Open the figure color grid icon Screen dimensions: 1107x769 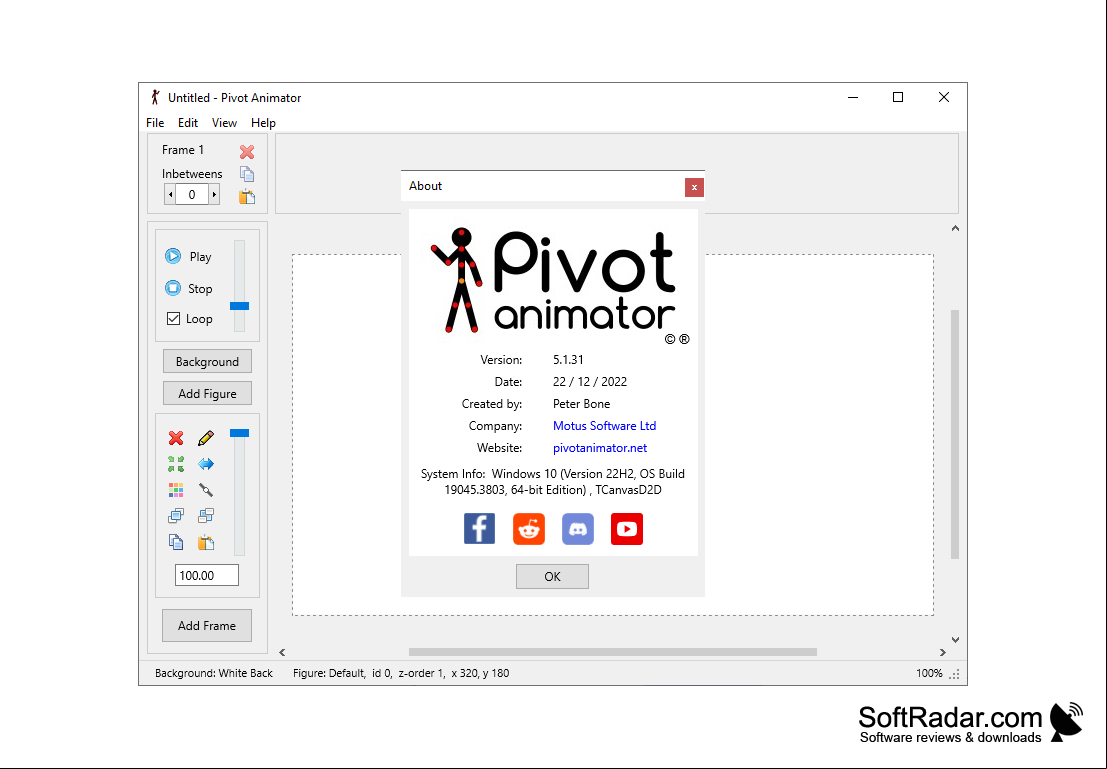[176, 490]
